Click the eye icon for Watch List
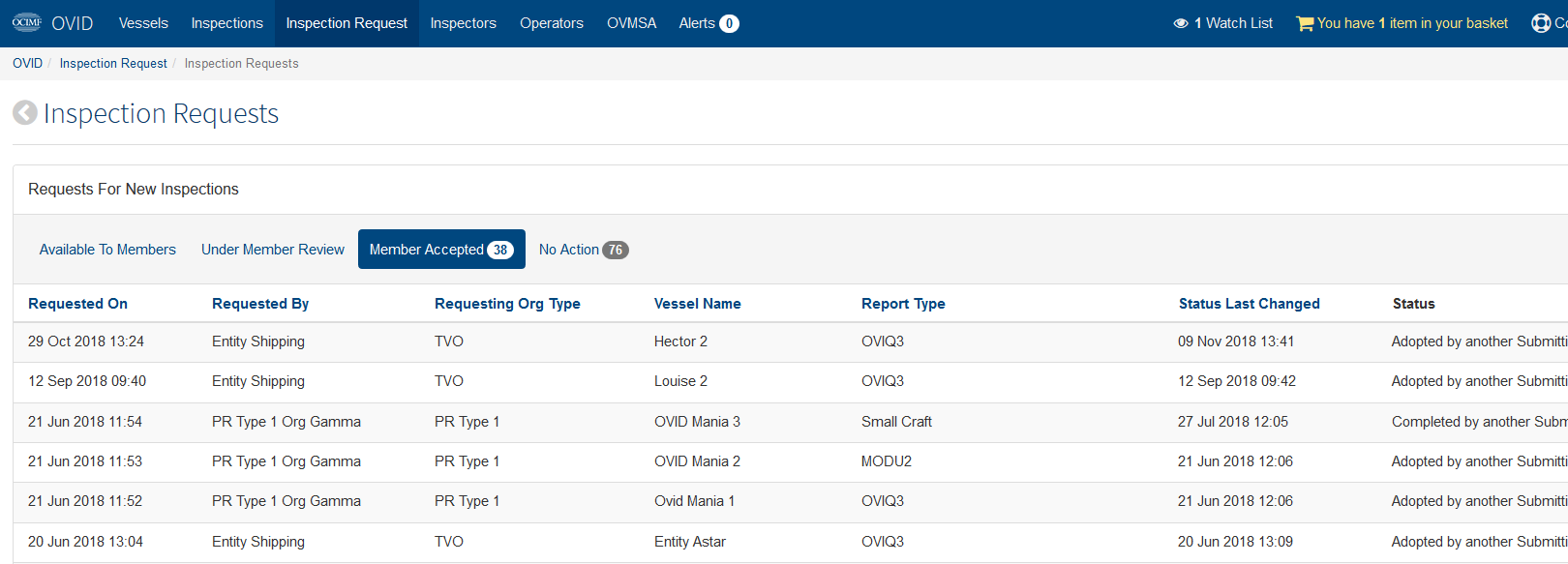Image resolution: width=1568 pixels, height=564 pixels. pos(1181,23)
